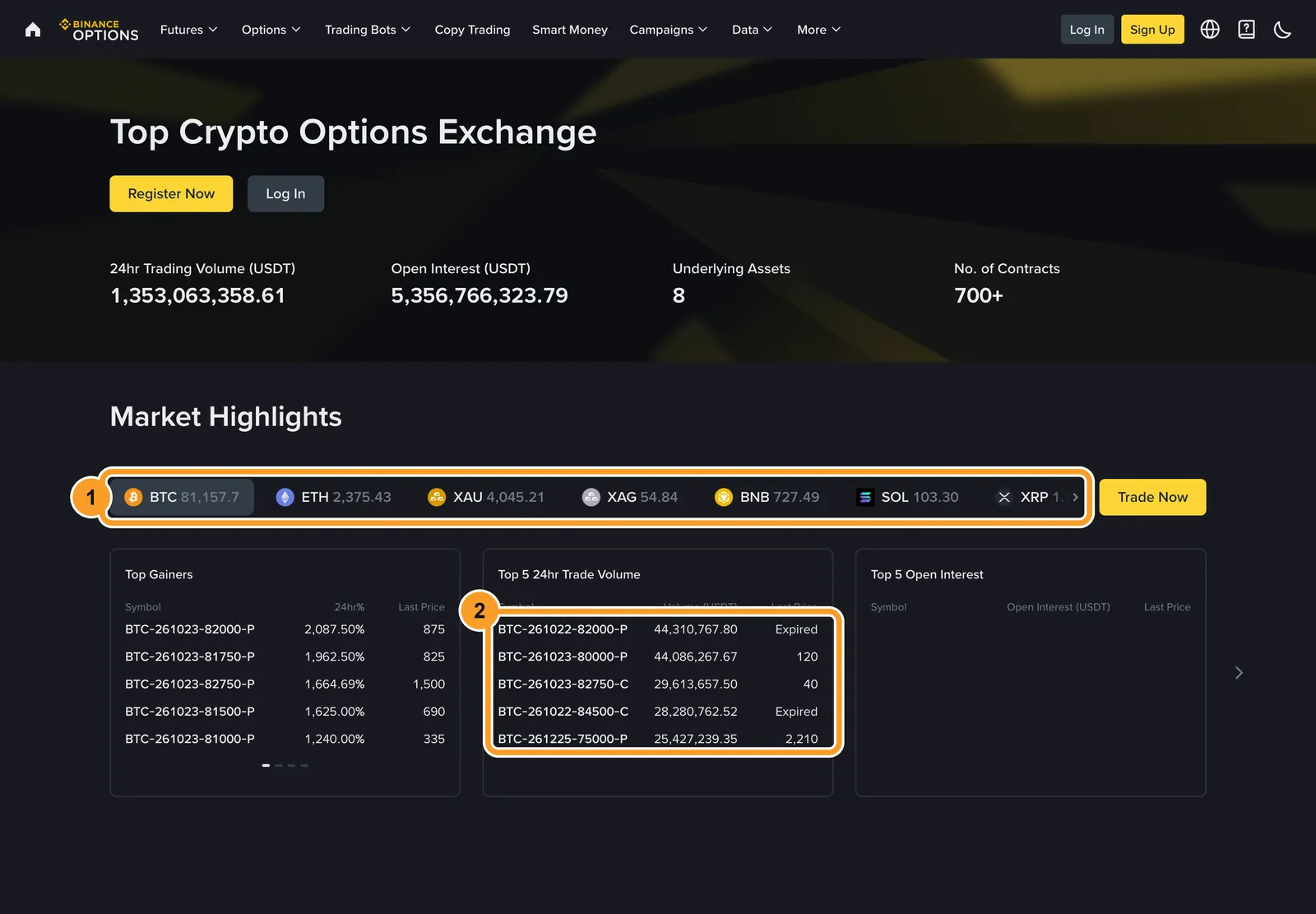Open BTC-261023-81000-P gainer row

coord(285,739)
